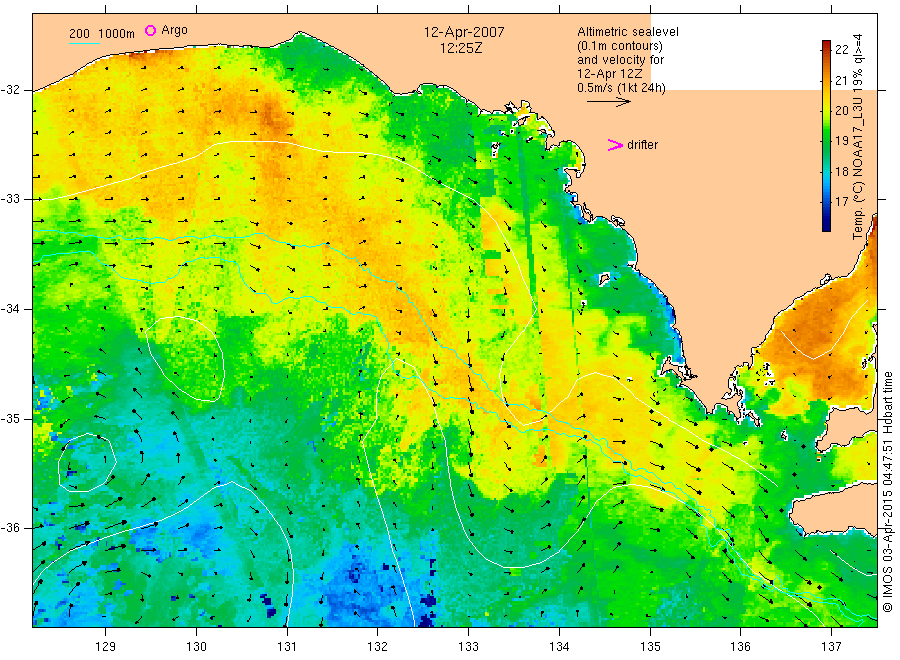Click the 'Altimetric sealevel' caption text
This screenshot has height=660, width=900.
(x=628, y=32)
